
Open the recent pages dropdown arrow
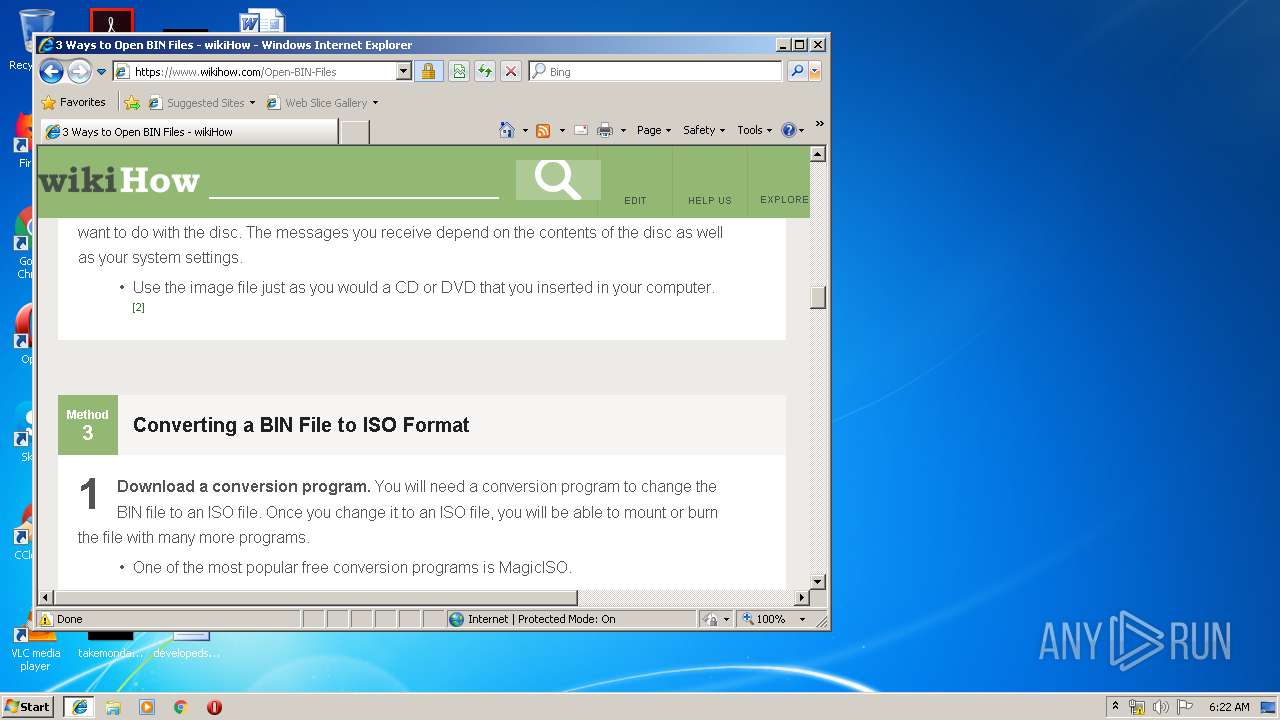click(101, 72)
